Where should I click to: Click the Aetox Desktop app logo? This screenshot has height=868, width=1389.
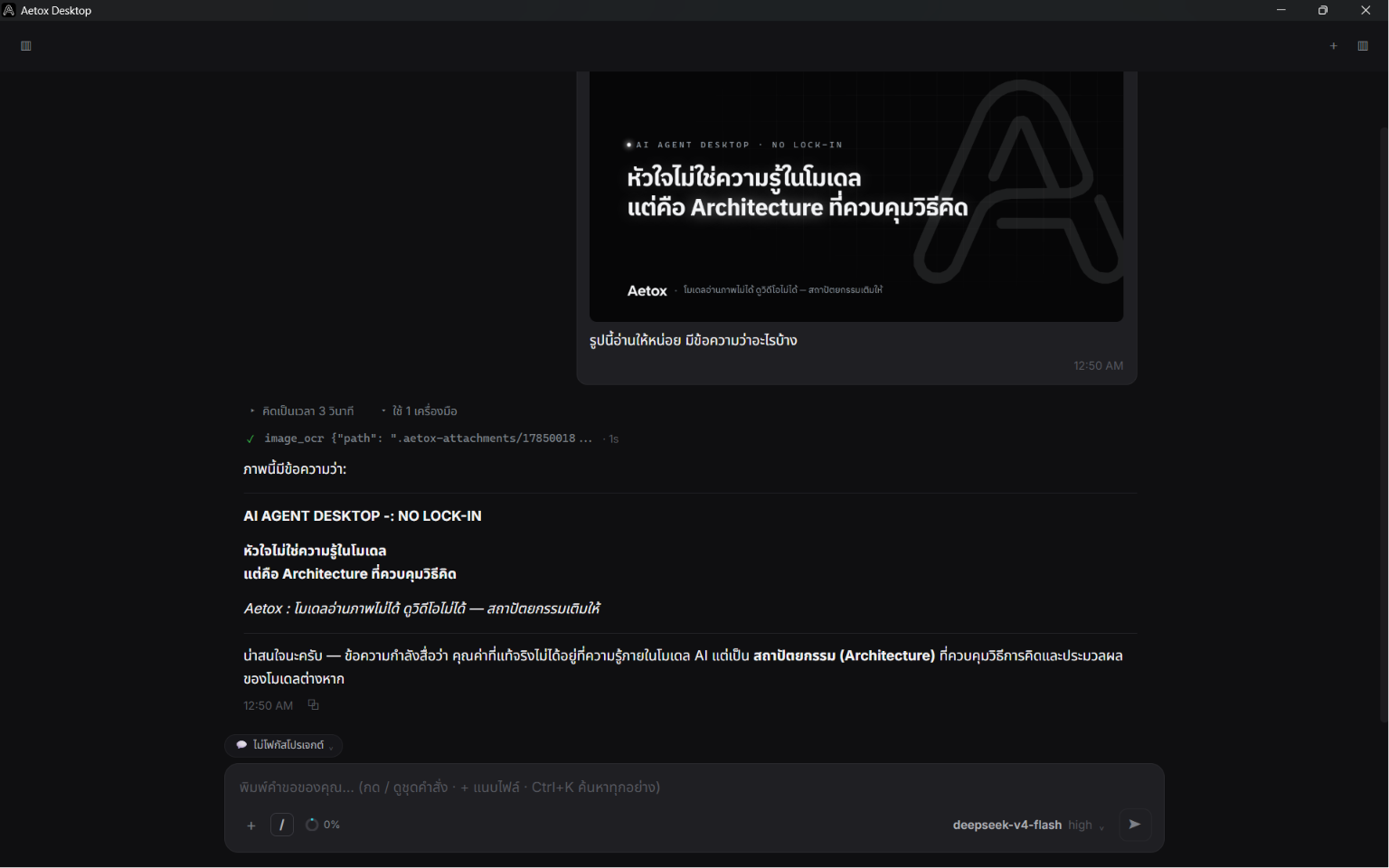point(9,11)
